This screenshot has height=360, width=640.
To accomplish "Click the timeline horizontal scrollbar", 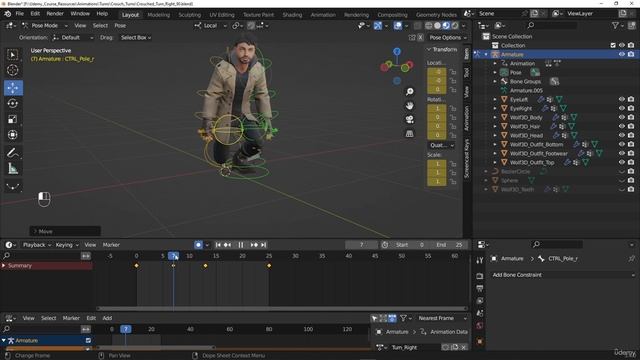I will (x=282, y=309).
